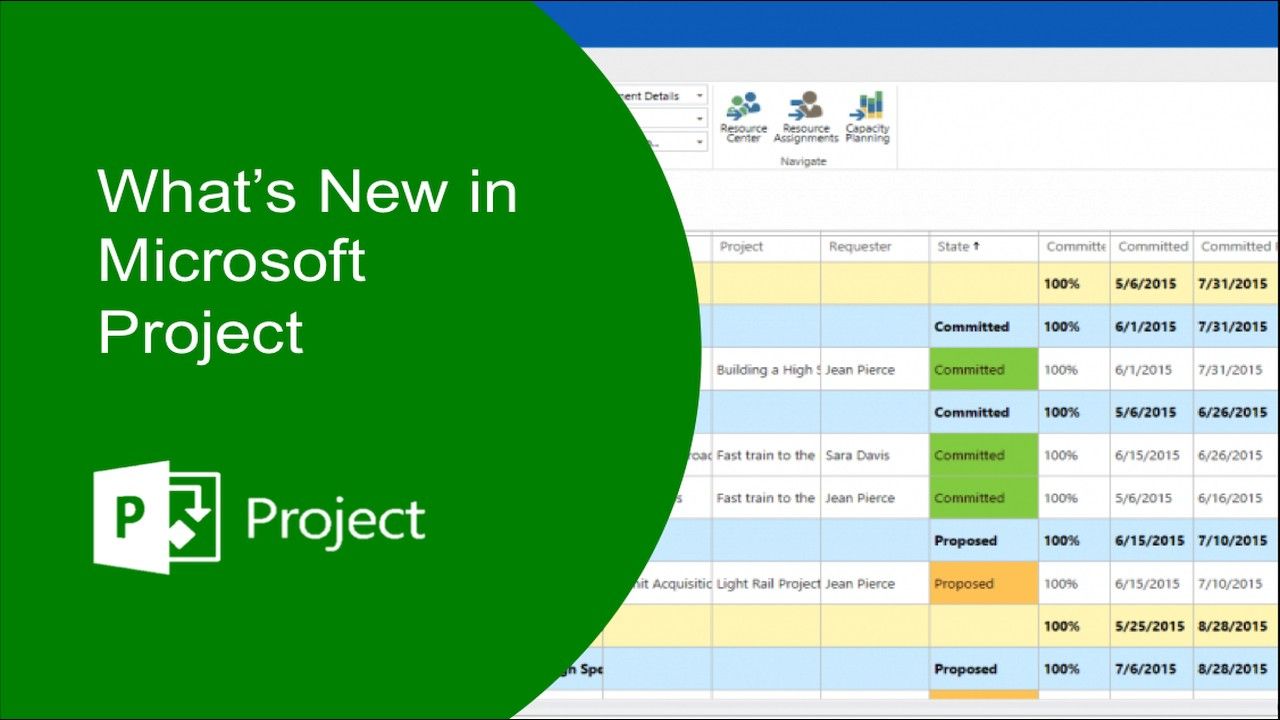Screen dimensions: 1280x720
Task: Open Resource Assignments in Navigate group
Action: coord(805,117)
